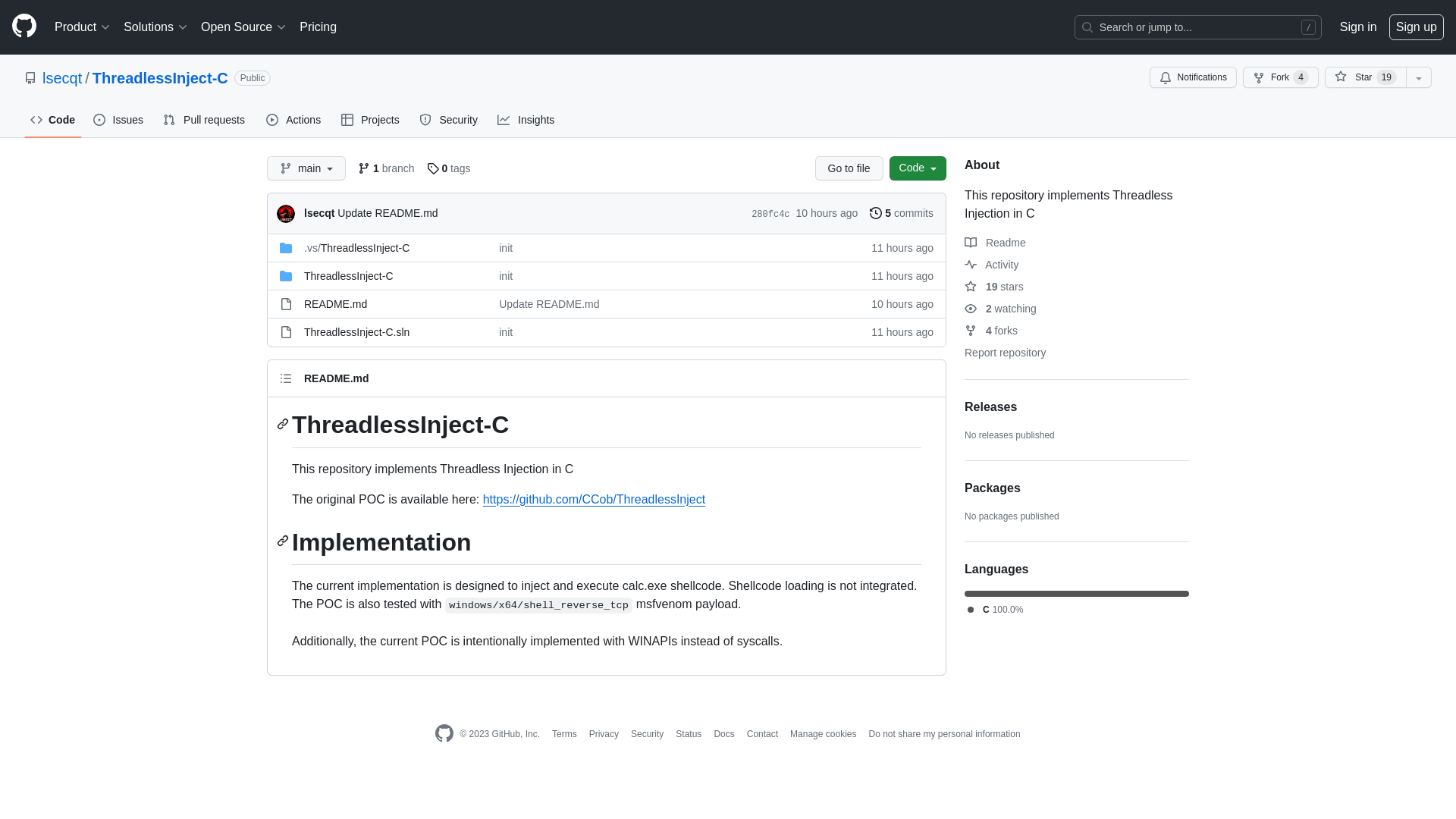Screen dimensions: 1456x819
Task: Click anchor link icon beside ThreadlessInject-C heading
Action: coord(283,424)
